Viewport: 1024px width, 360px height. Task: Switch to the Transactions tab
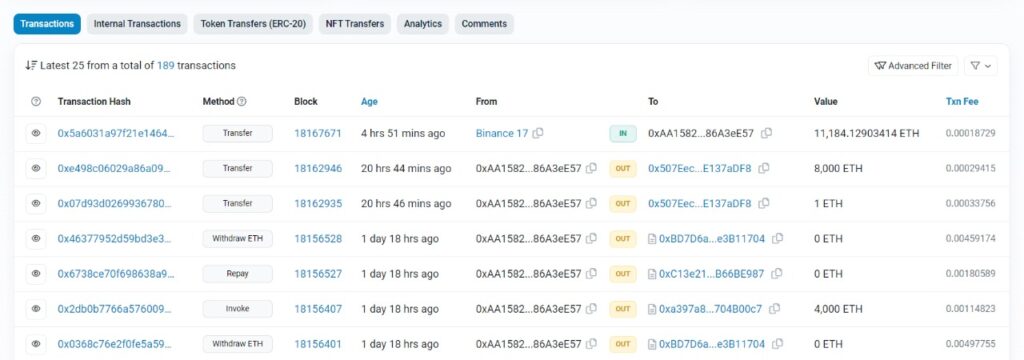pos(47,24)
